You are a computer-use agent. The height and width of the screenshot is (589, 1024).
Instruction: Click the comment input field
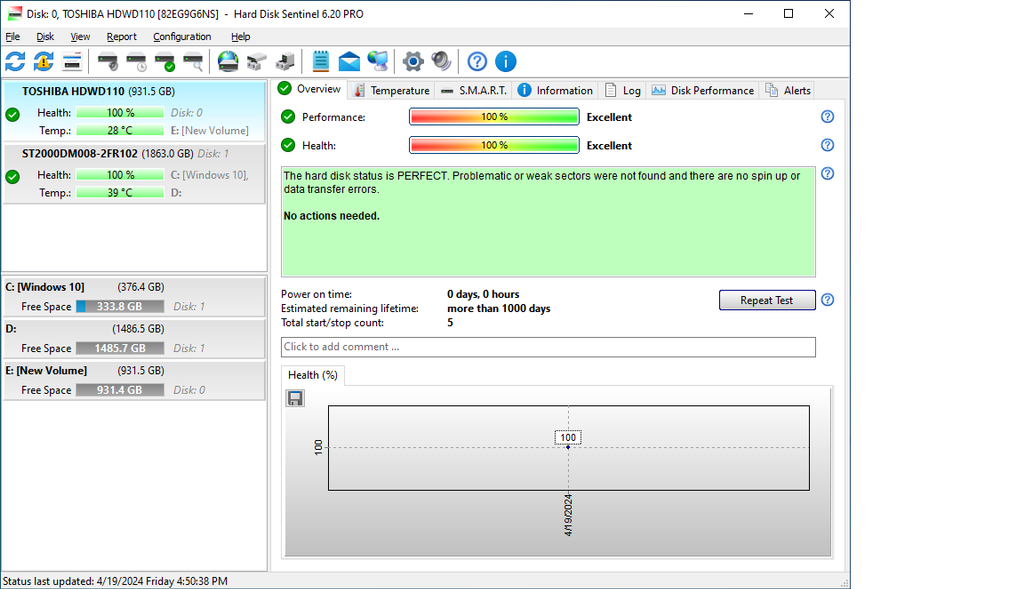click(548, 347)
